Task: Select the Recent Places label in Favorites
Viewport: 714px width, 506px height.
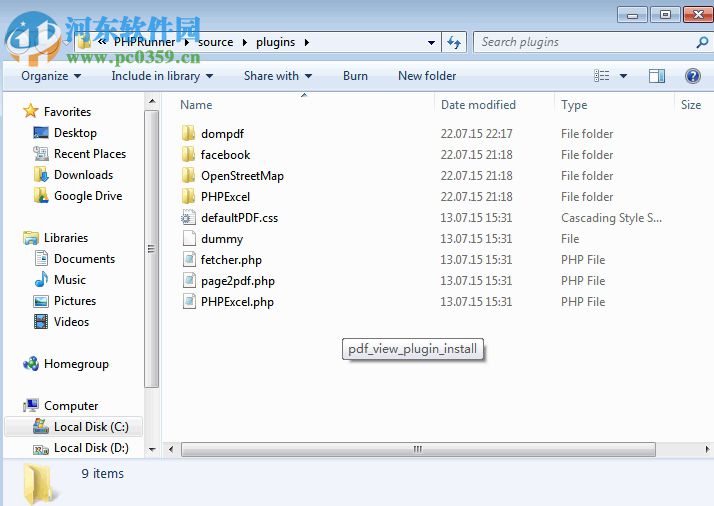Action: pos(90,154)
